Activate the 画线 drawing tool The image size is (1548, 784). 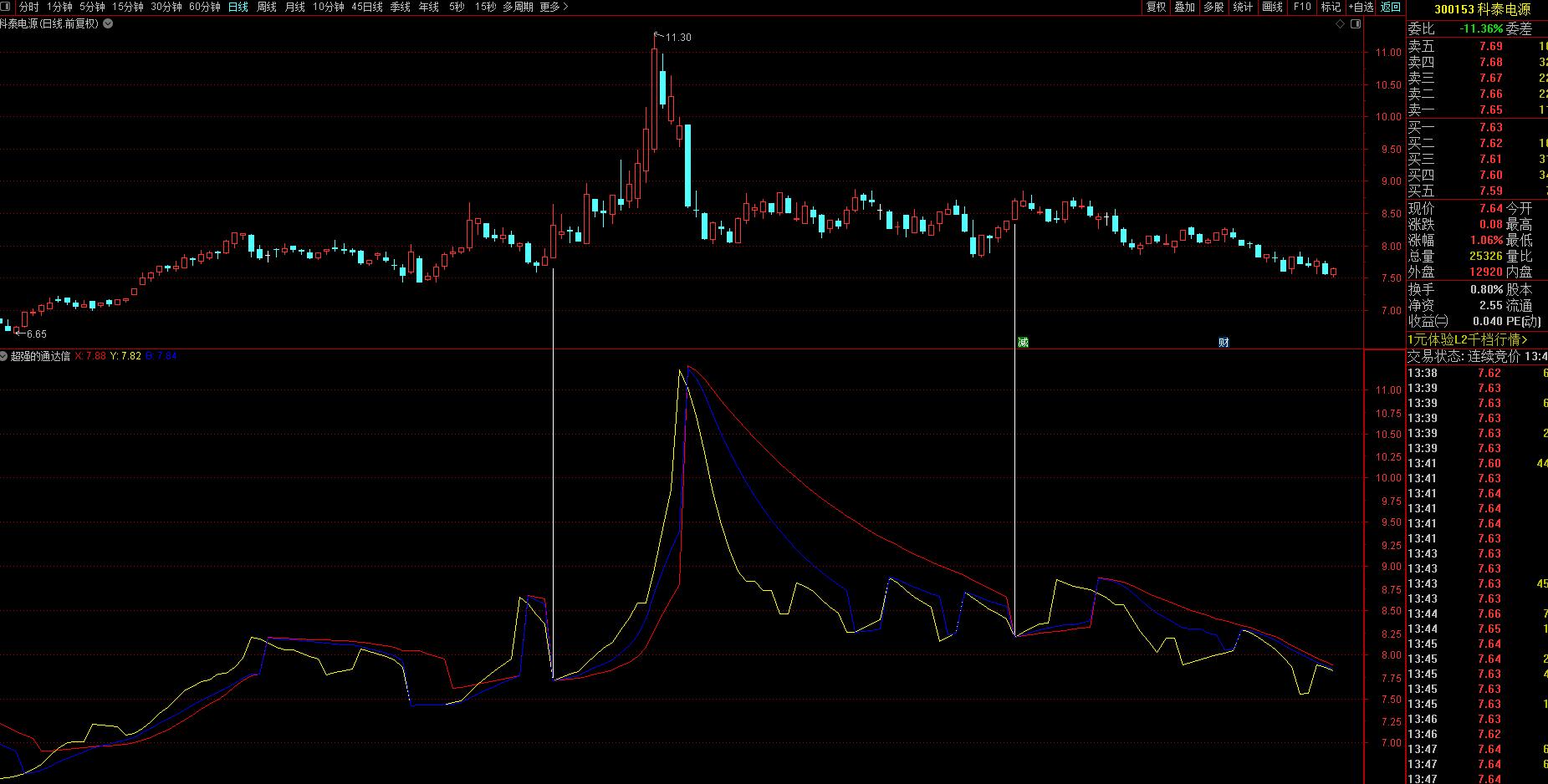pyautogui.click(x=1273, y=7)
